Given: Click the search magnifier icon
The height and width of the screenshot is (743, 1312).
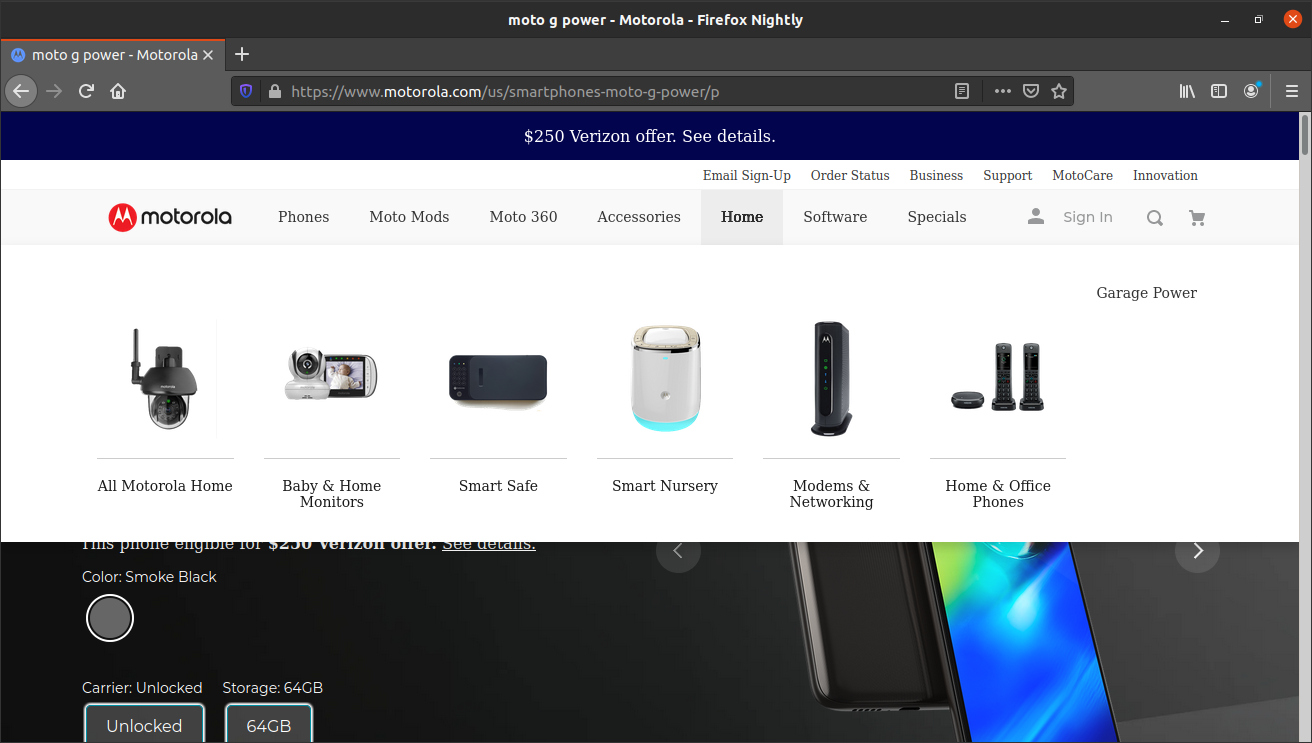Looking at the screenshot, I should [1155, 217].
